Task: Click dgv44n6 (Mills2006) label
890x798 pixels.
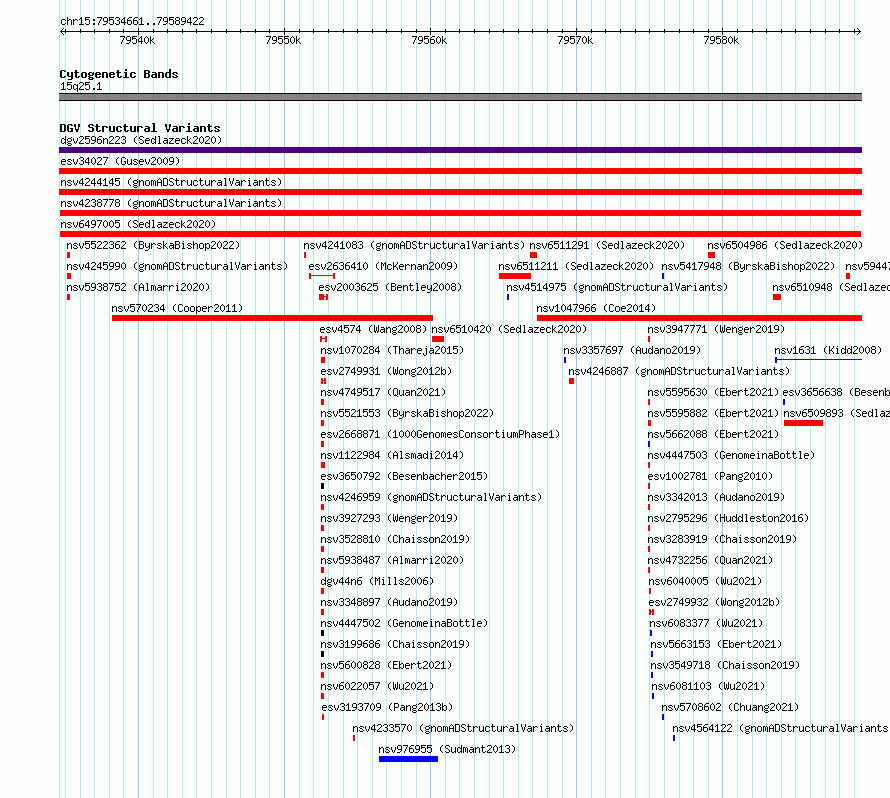Action: (x=377, y=581)
